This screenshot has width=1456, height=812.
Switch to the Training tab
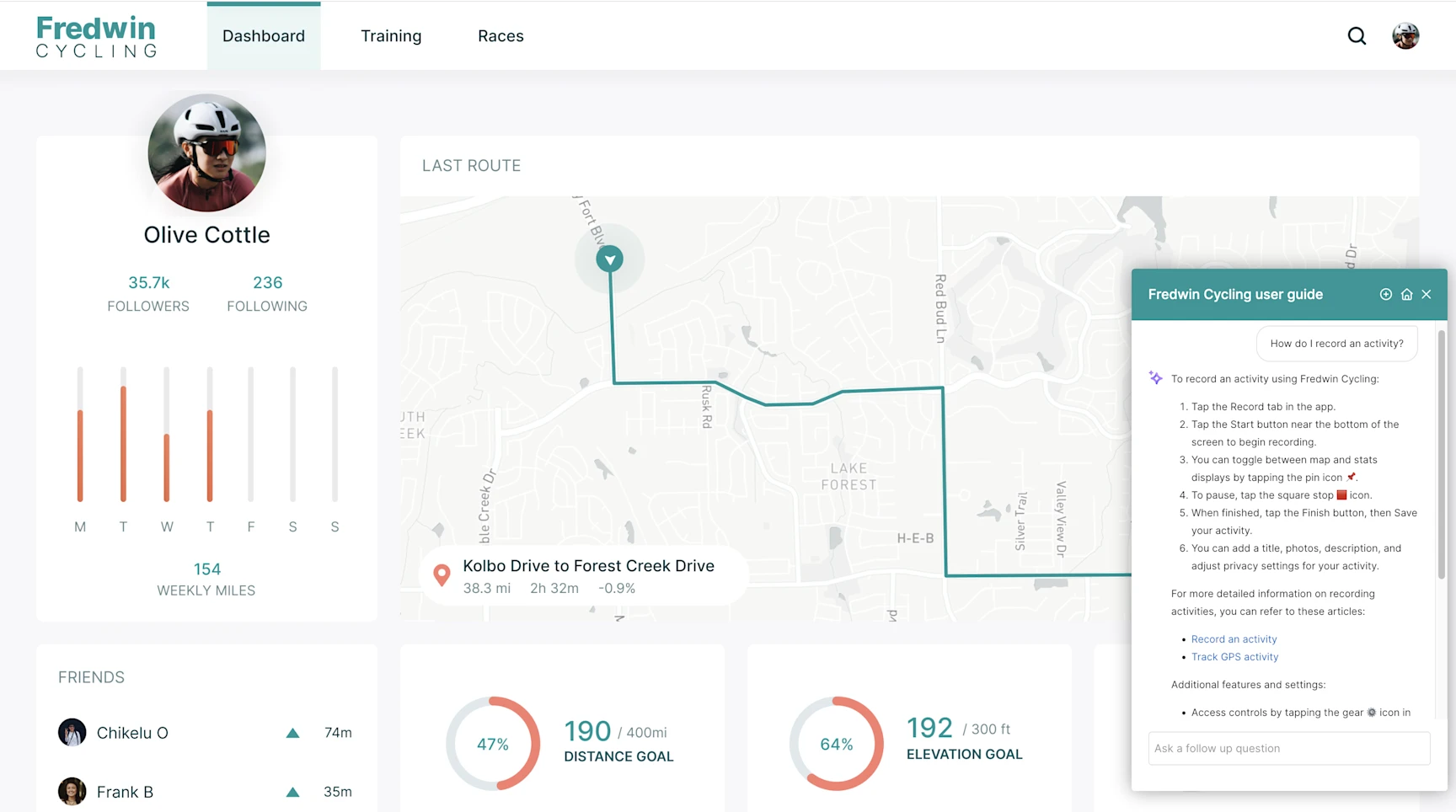click(x=391, y=36)
